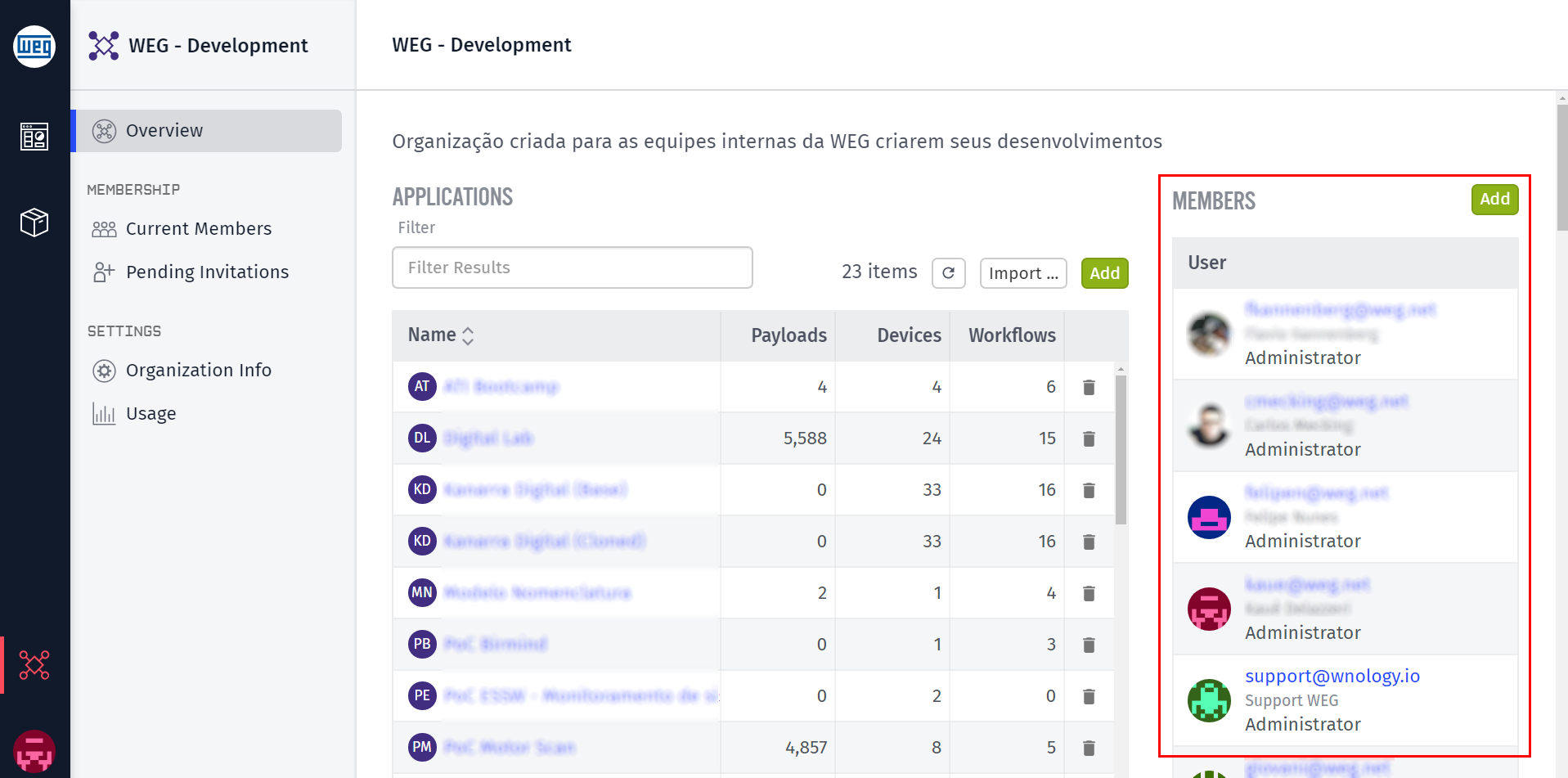Viewport: 1568px width, 778px height.
Task: Open the dashboards icon in left rail
Action: 34,137
